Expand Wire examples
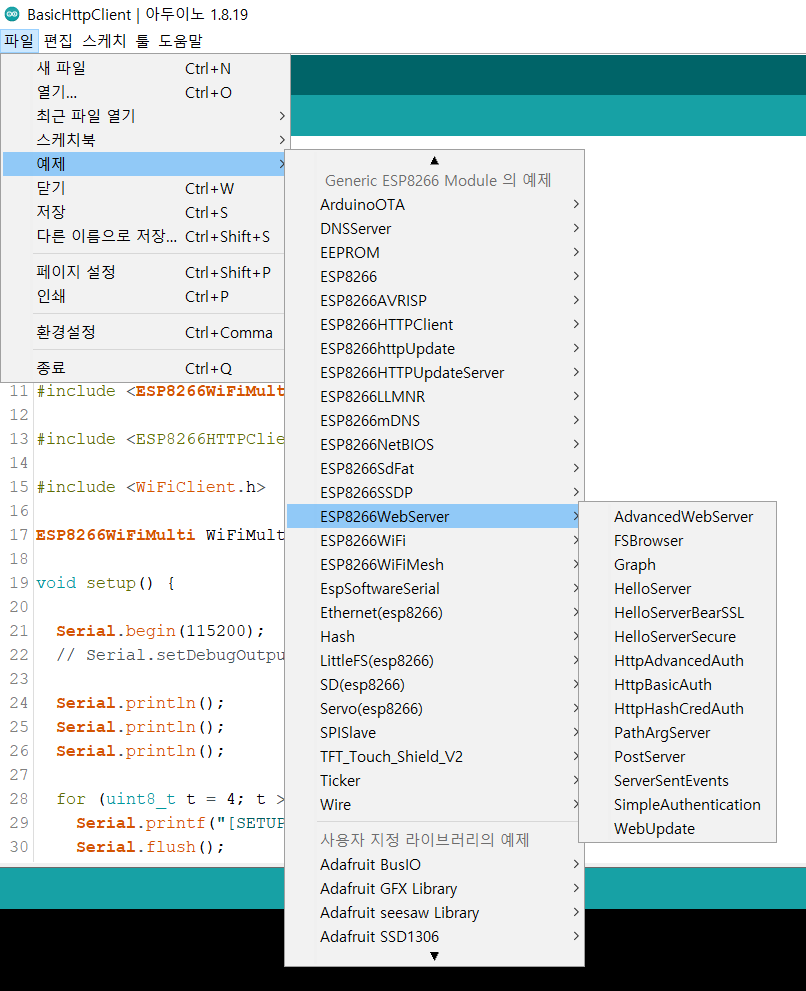 pyautogui.click(x=434, y=805)
